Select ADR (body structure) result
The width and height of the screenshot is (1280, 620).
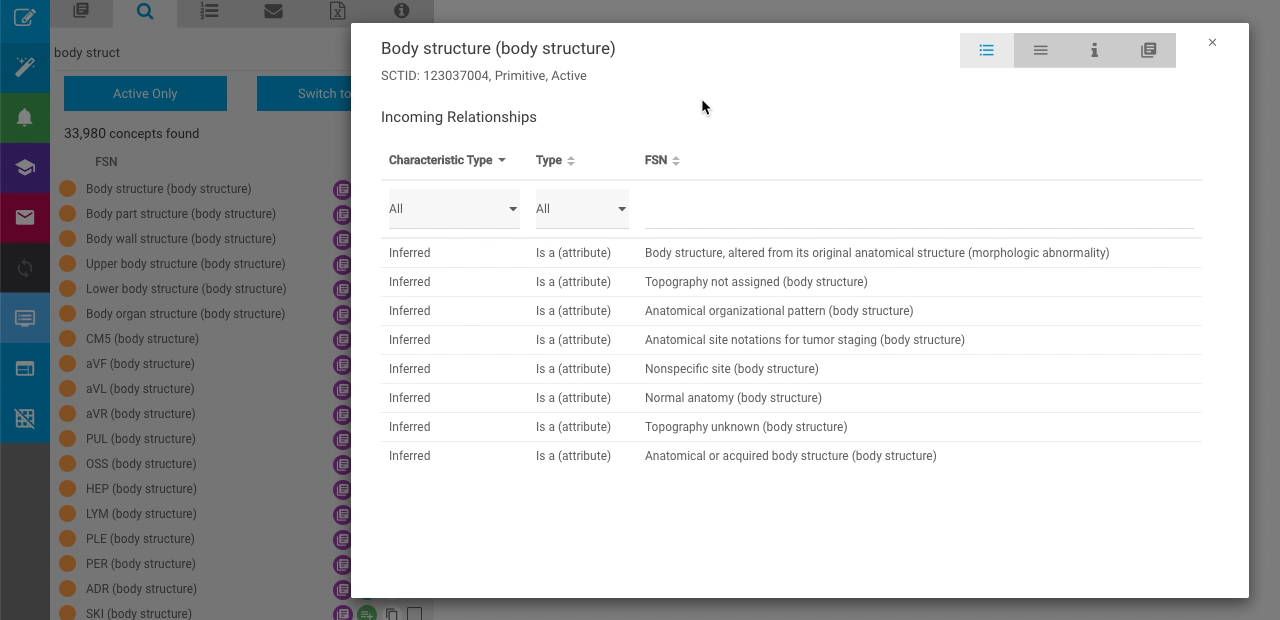pos(141,589)
